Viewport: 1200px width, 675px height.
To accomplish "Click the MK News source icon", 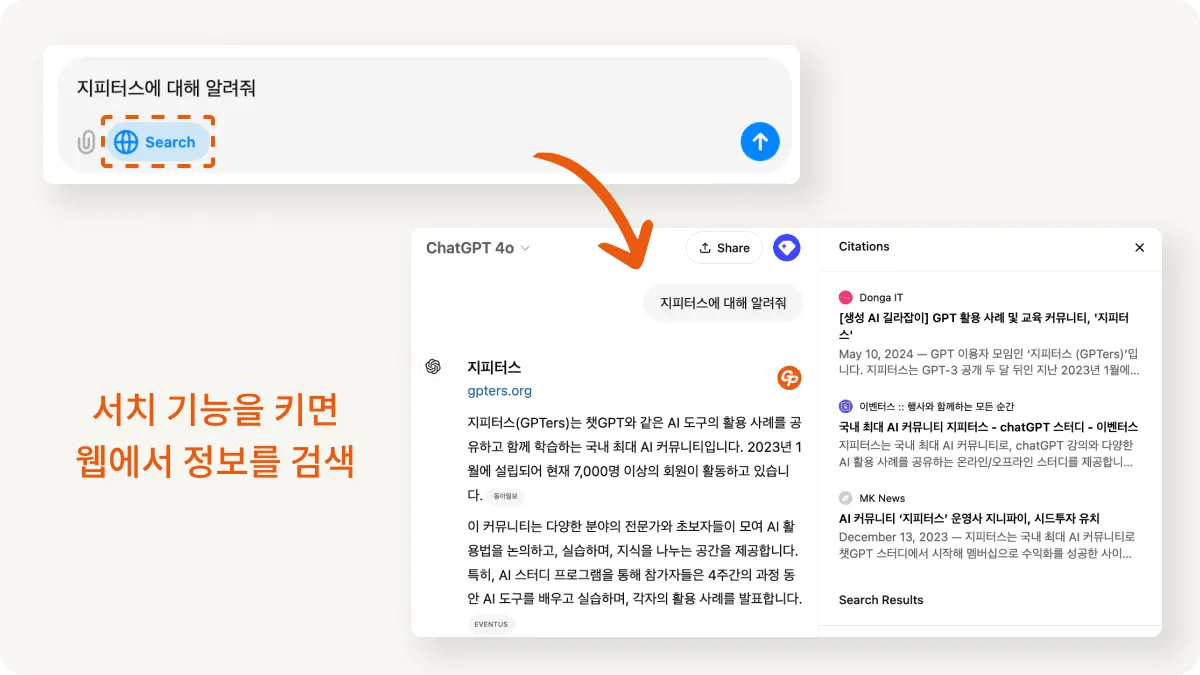I will tap(846, 498).
